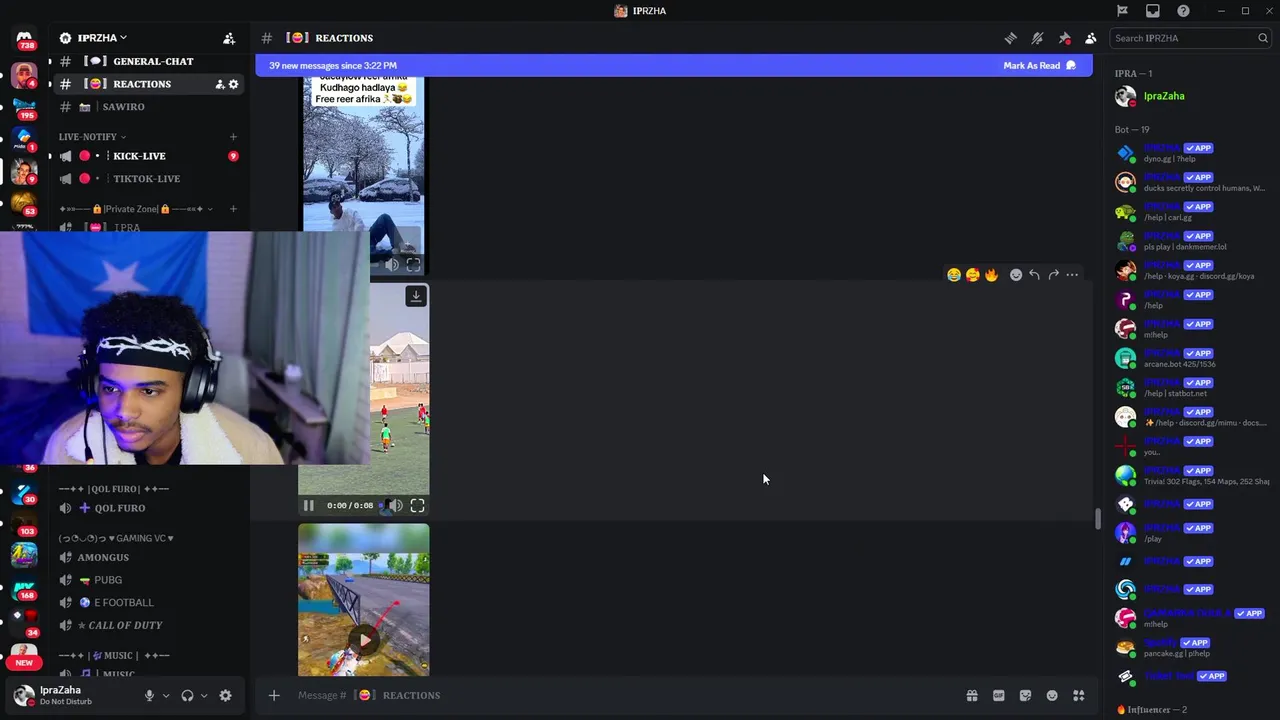Open TIKTOK-LIVE announcement channel

click(148, 179)
